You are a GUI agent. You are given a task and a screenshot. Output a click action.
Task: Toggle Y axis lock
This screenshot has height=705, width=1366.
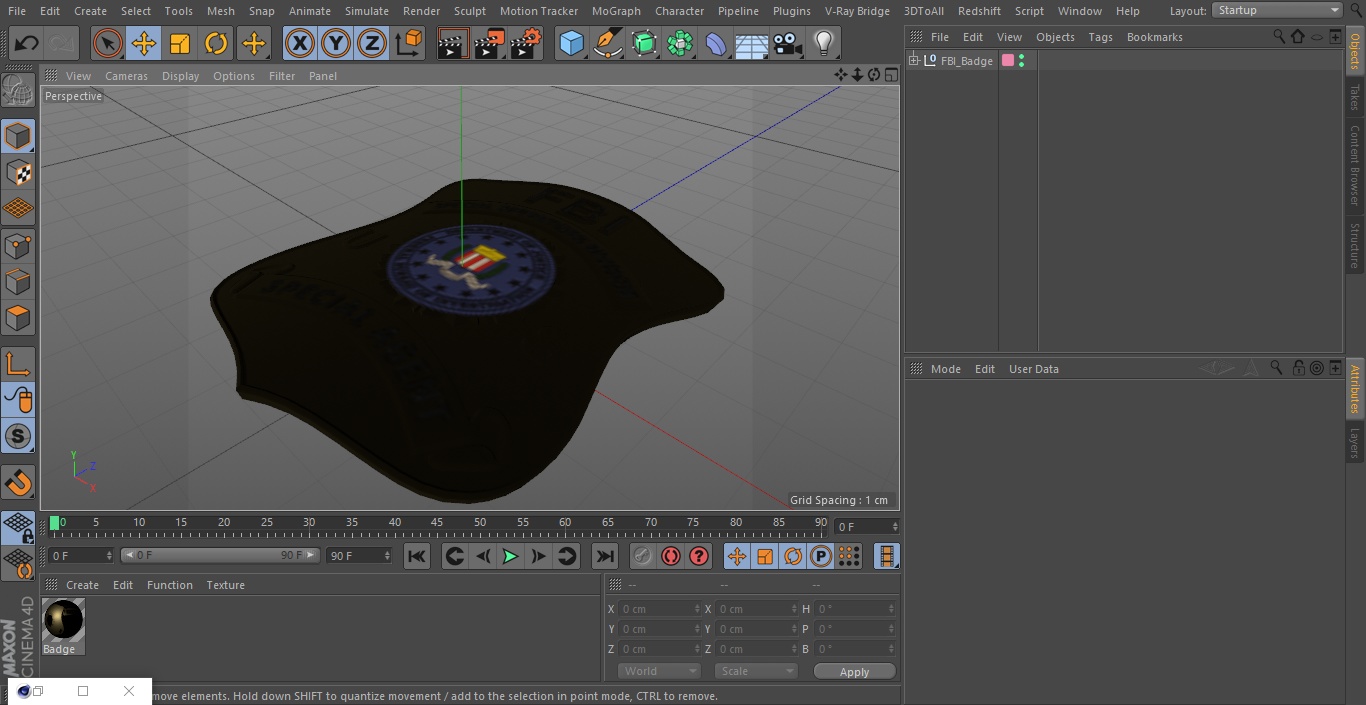[x=336, y=44]
